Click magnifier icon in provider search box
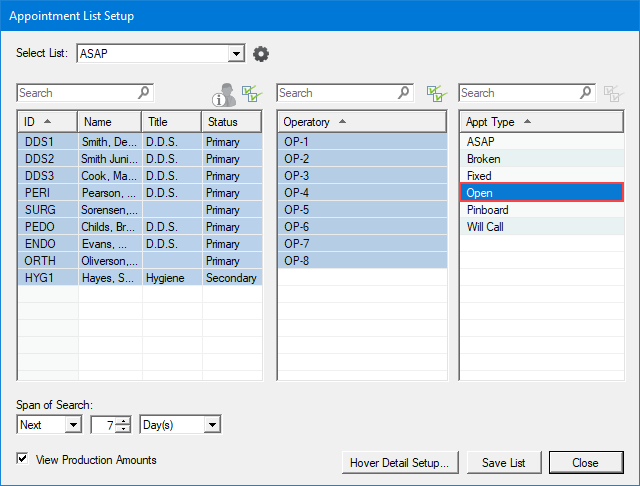The image size is (640, 486). click(144, 93)
